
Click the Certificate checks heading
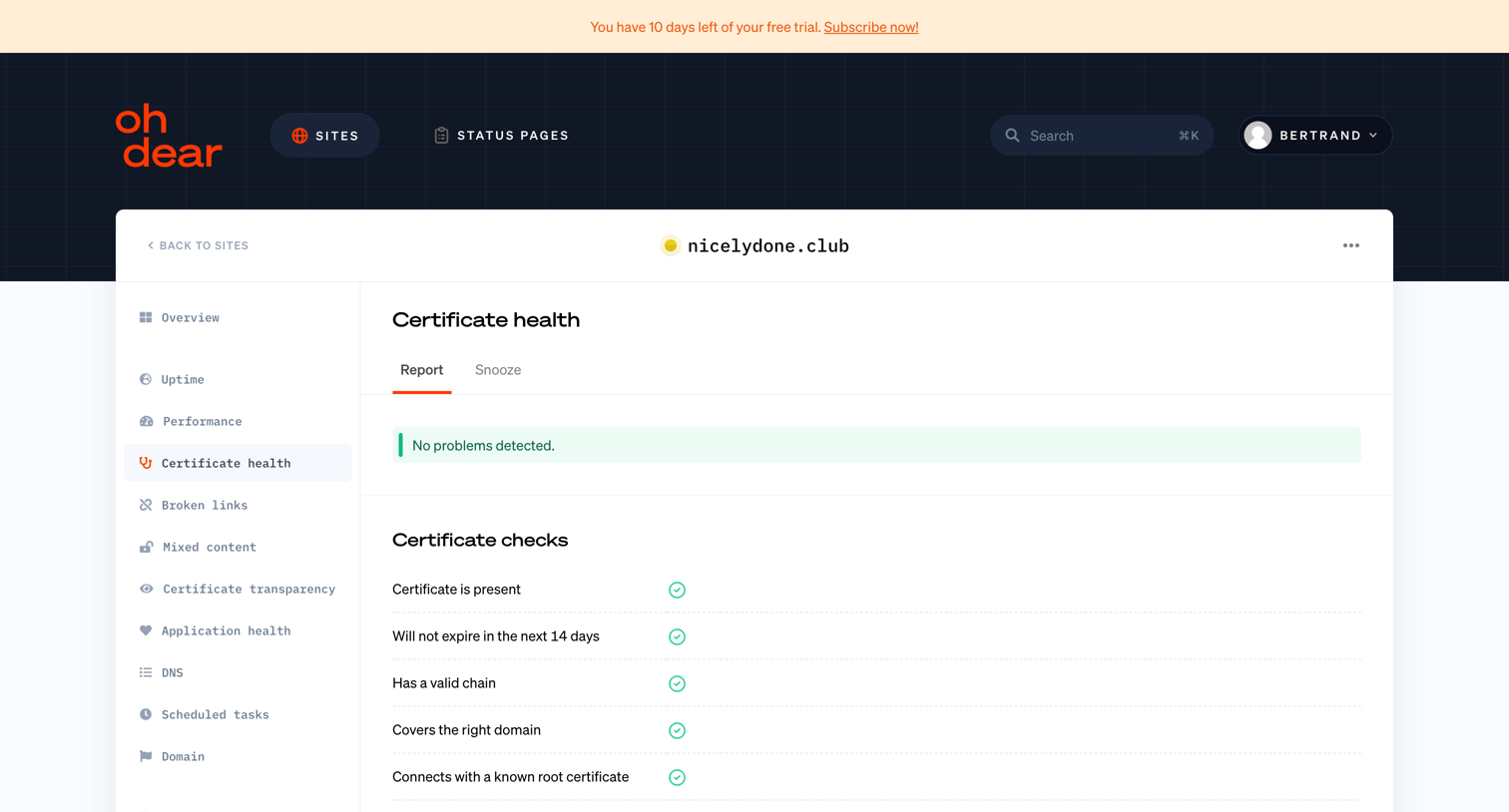[480, 540]
